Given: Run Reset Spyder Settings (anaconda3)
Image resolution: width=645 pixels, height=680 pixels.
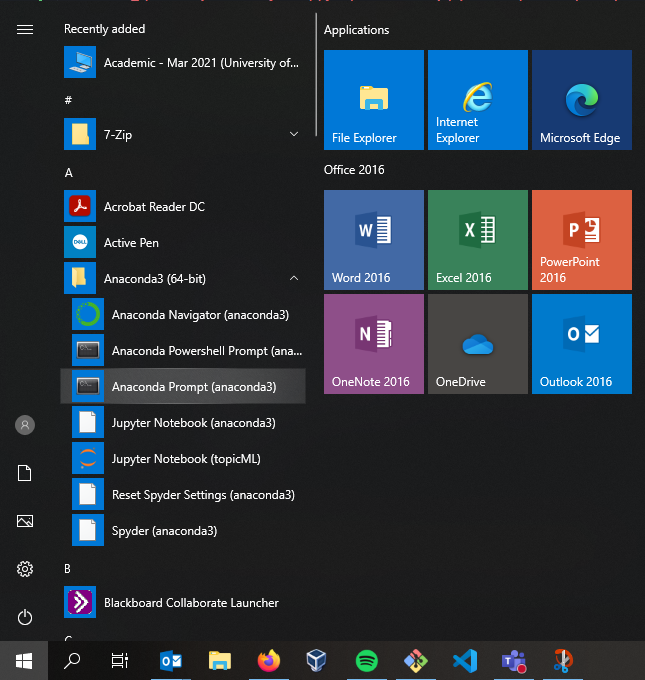Looking at the screenshot, I should 183,494.
